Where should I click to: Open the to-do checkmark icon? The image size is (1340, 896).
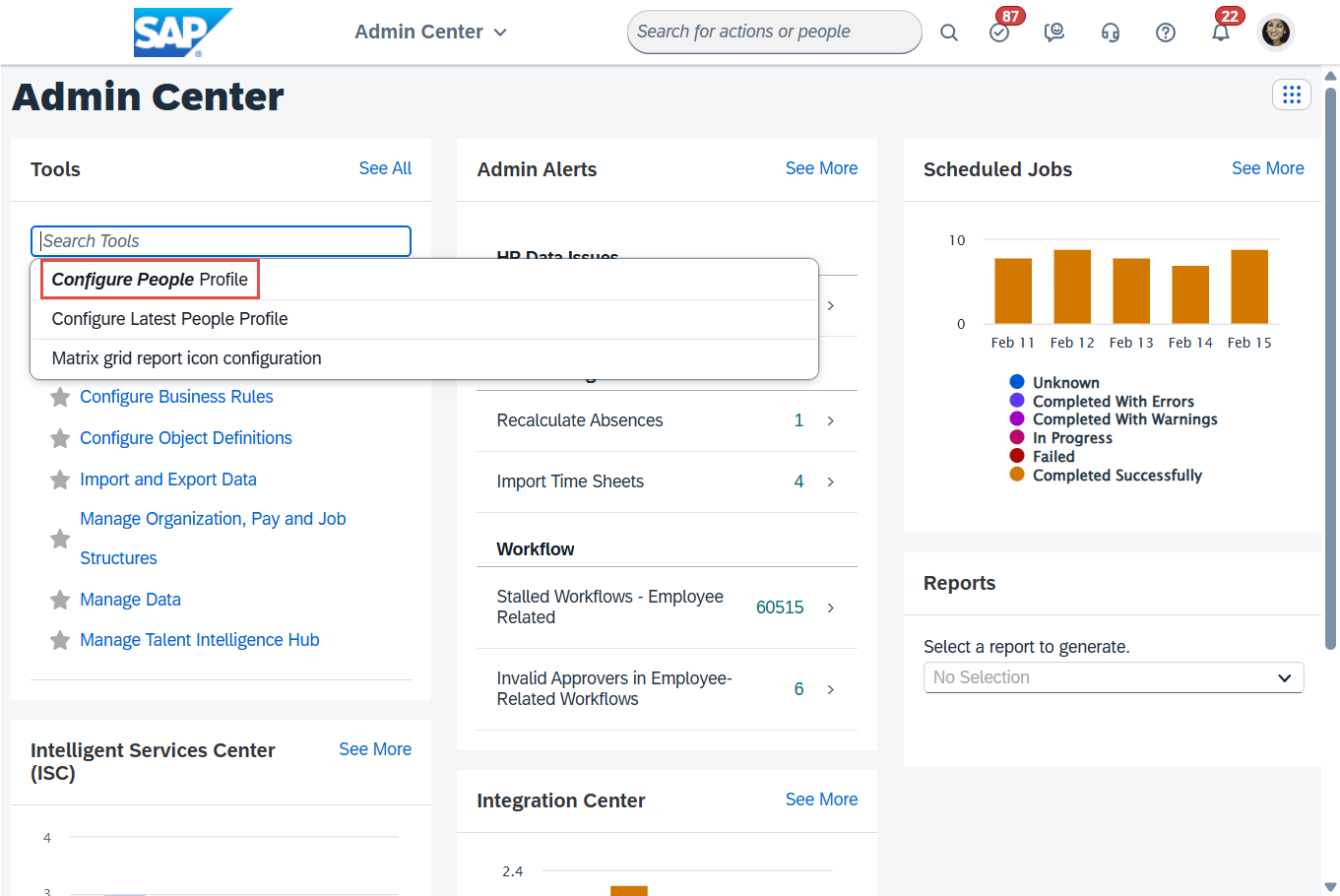(999, 32)
